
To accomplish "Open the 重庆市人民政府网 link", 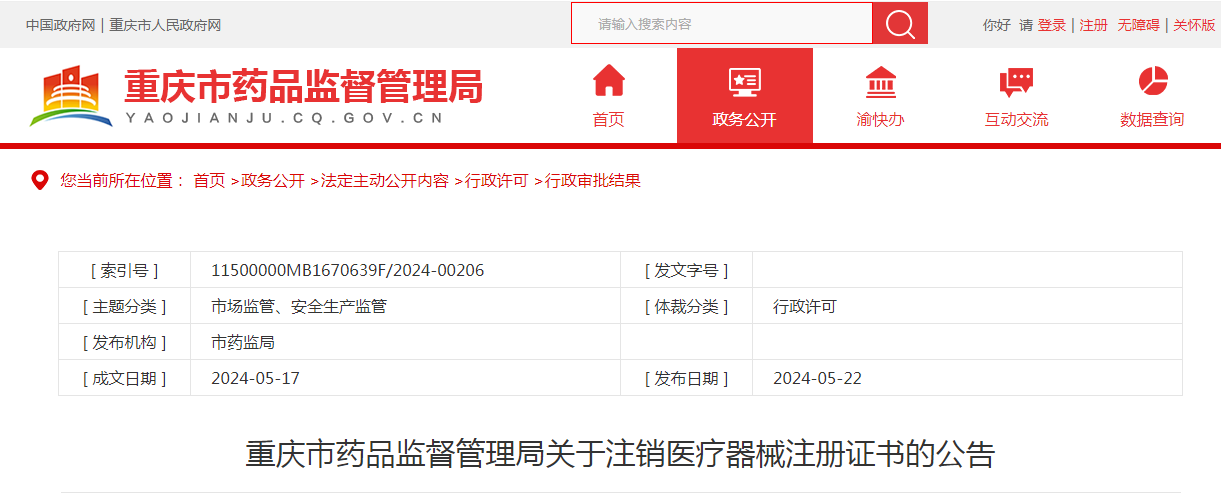I will [165, 25].
